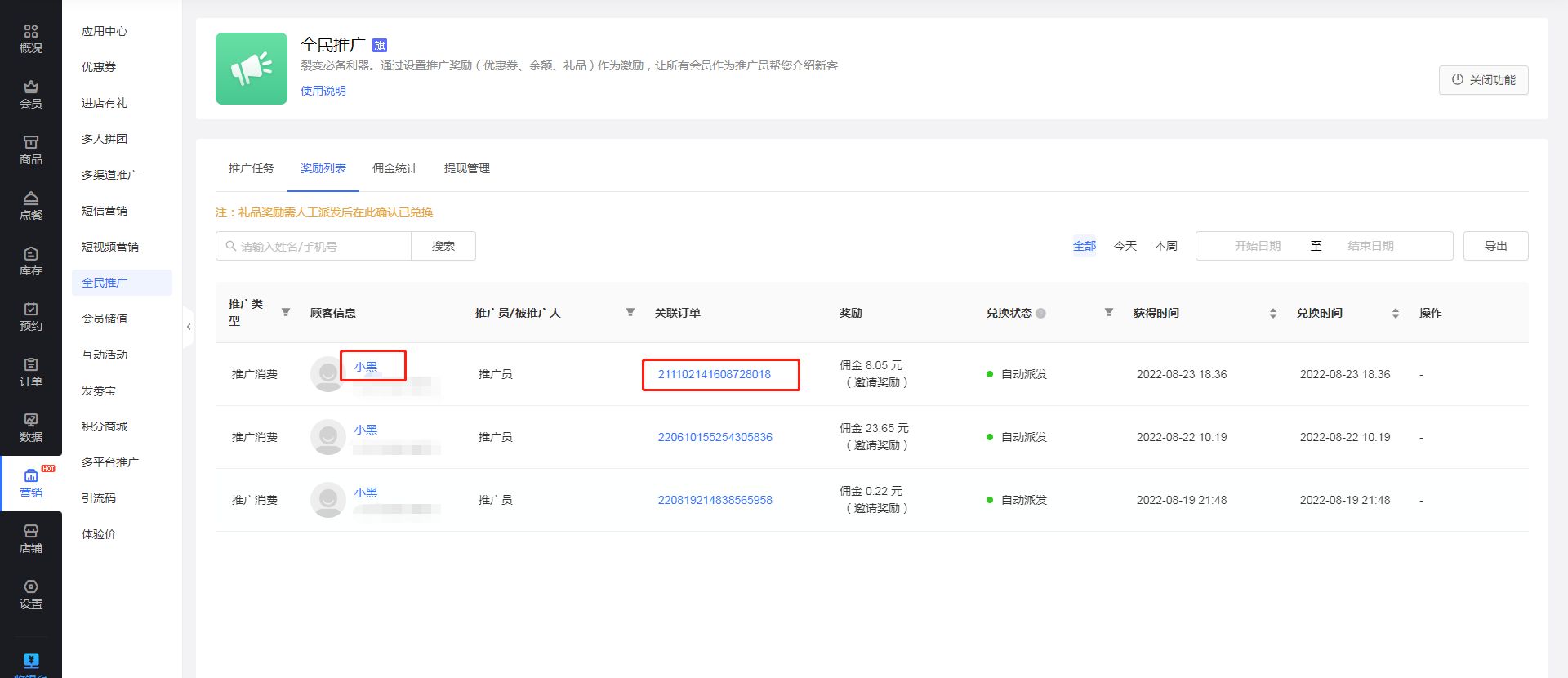Switch to the 佣金统计 tab
Image resolution: width=1568 pixels, height=678 pixels.
(395, 168)
